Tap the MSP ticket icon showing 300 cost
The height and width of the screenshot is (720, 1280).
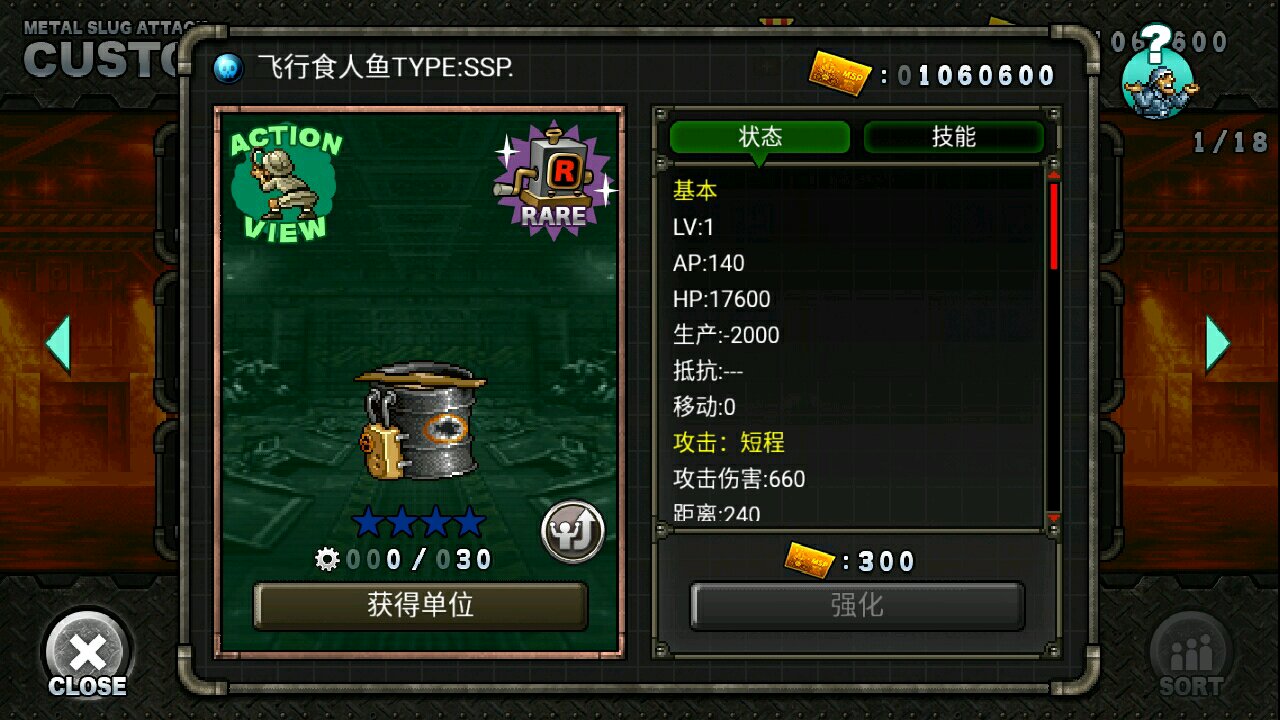811,560
